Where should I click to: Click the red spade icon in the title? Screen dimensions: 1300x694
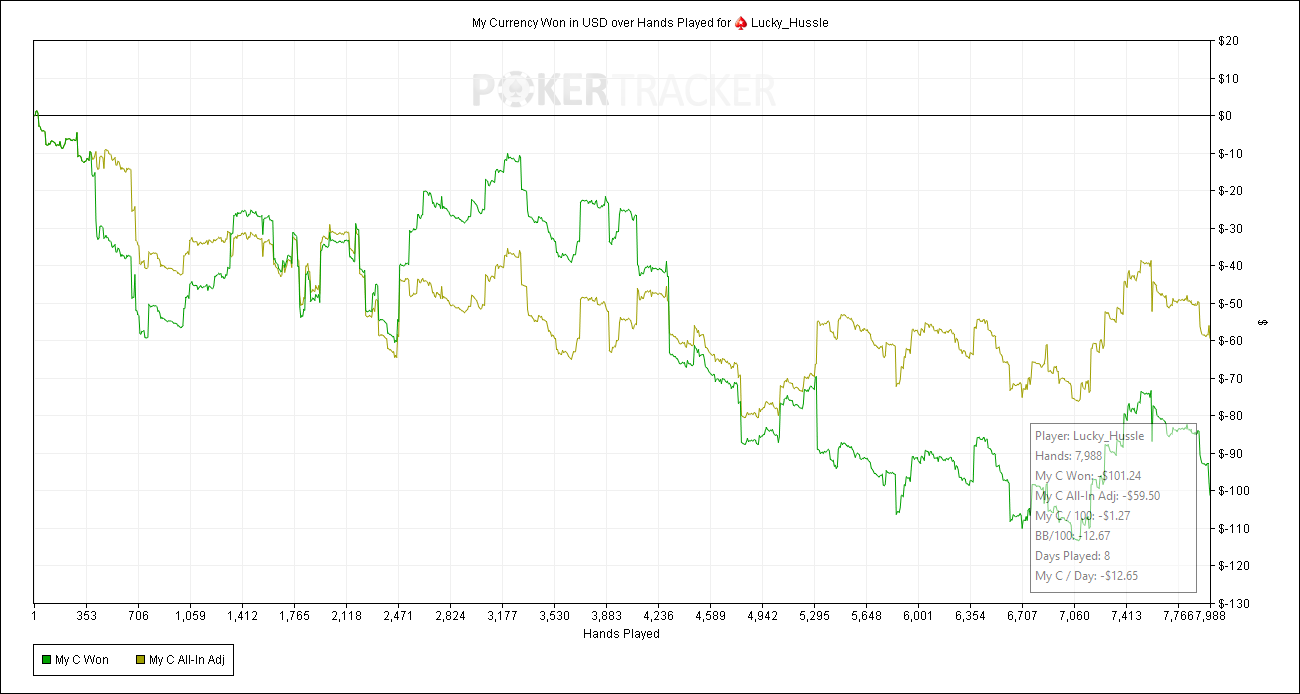point(741,22)
